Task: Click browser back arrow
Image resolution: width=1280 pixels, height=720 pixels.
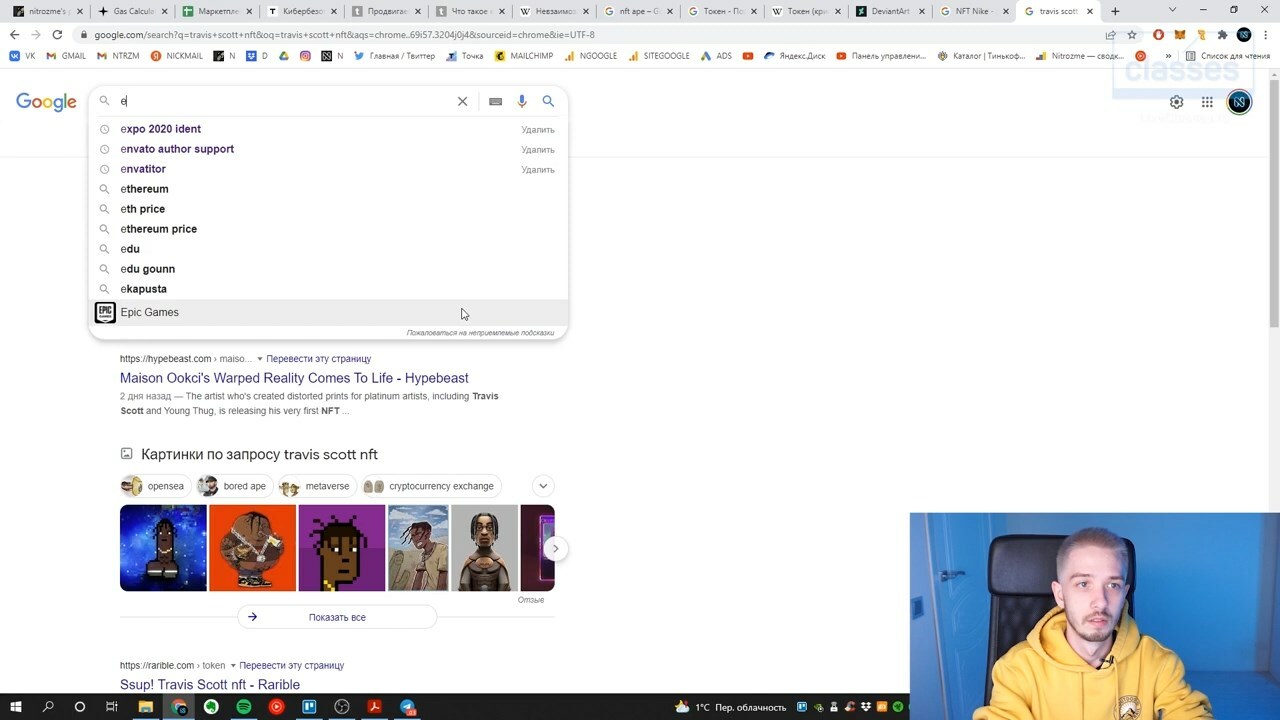Action: (x=14, y=34)
